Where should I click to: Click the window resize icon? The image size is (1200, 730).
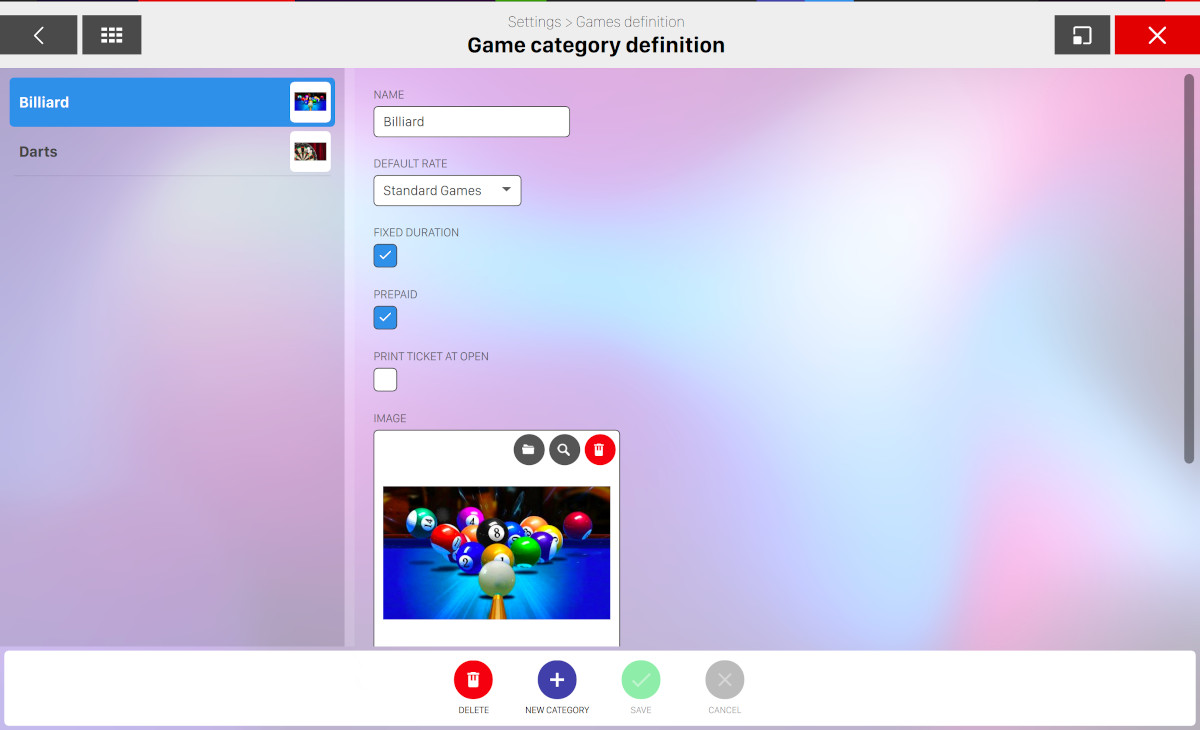click(x=1082, y=35)
